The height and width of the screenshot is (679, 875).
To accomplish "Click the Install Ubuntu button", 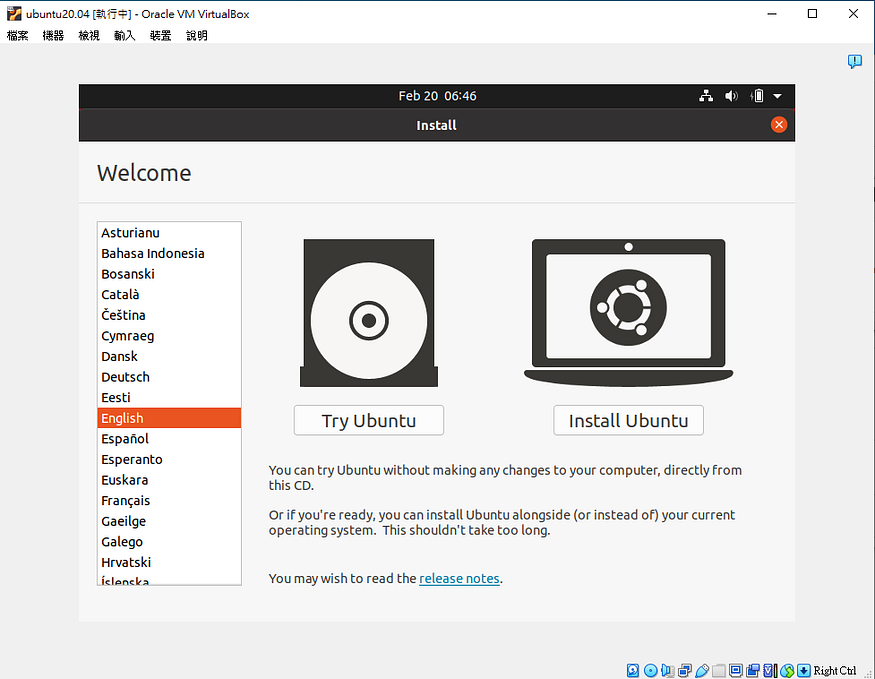I will (x=628, y=420).
